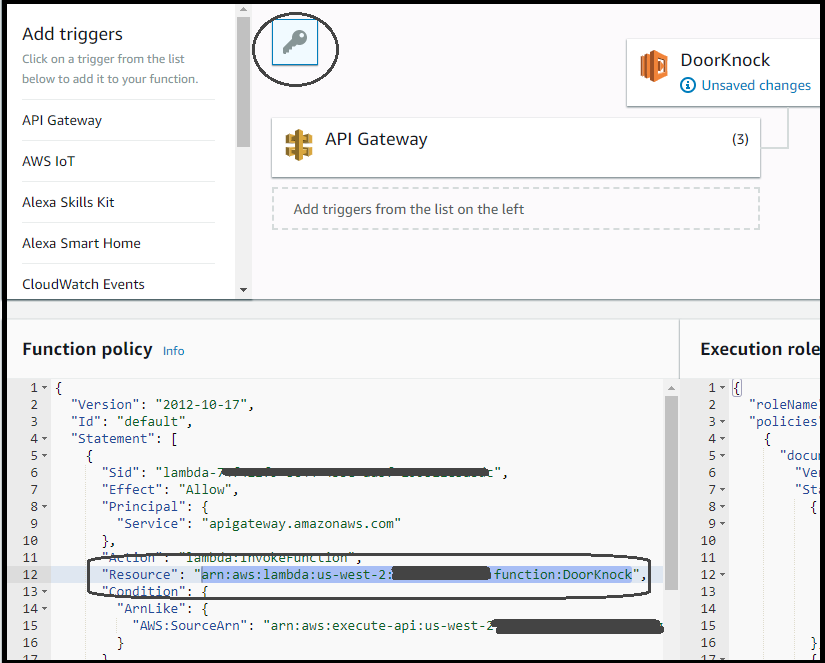Collapse the ArnLike block on line 14

(x=46, y=609)
